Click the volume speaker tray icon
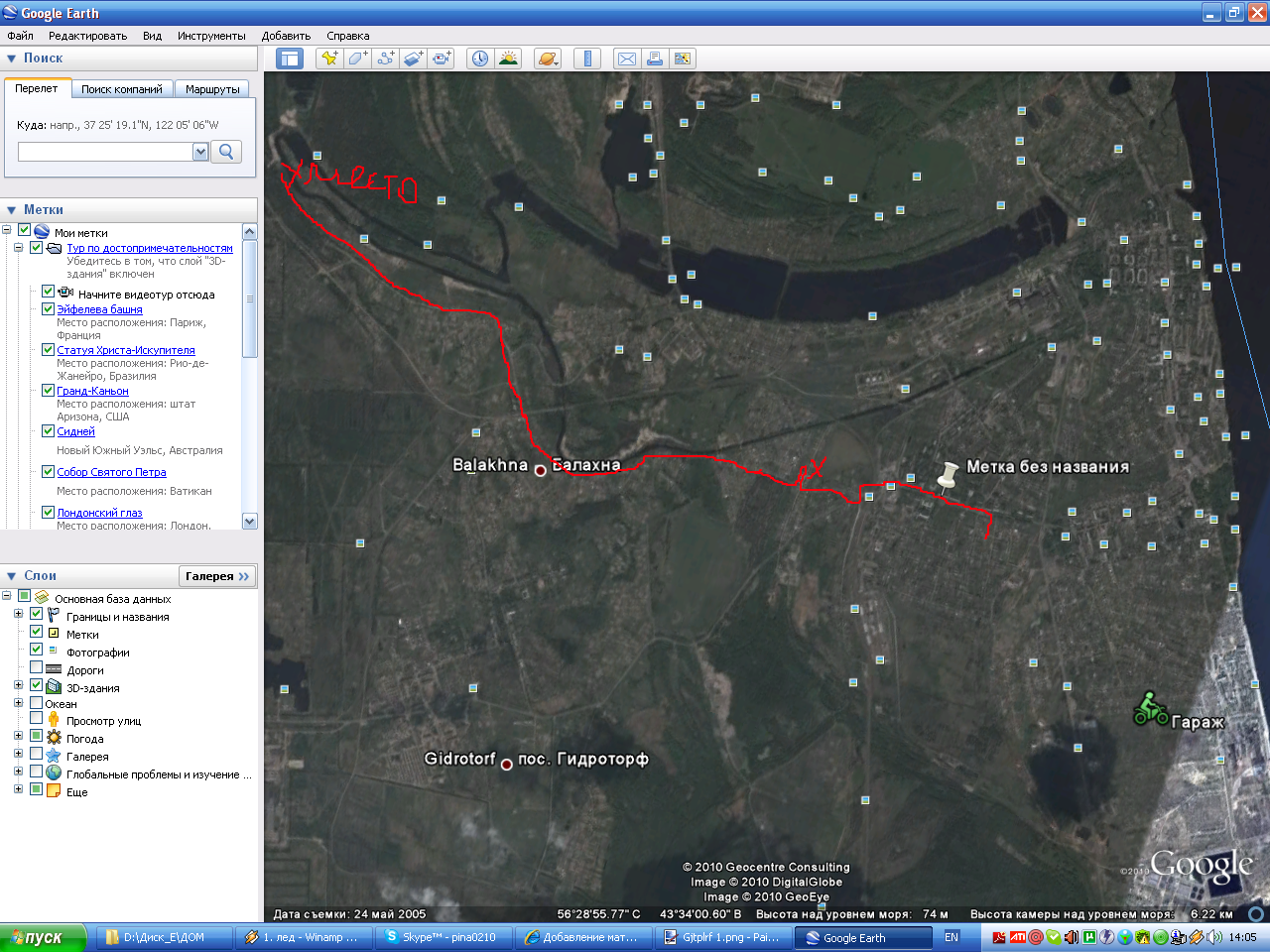This screenshot has height=952, width=1270. point(1214,937)
